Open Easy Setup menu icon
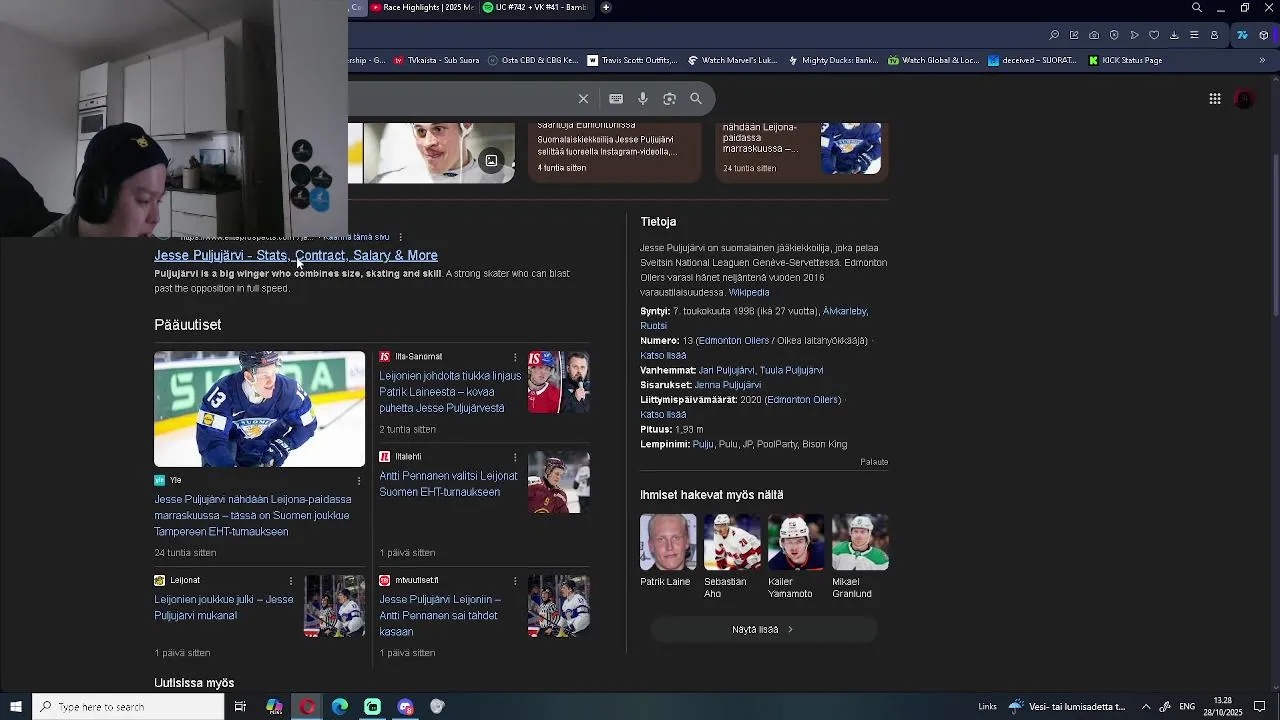 click(1194, 35)
